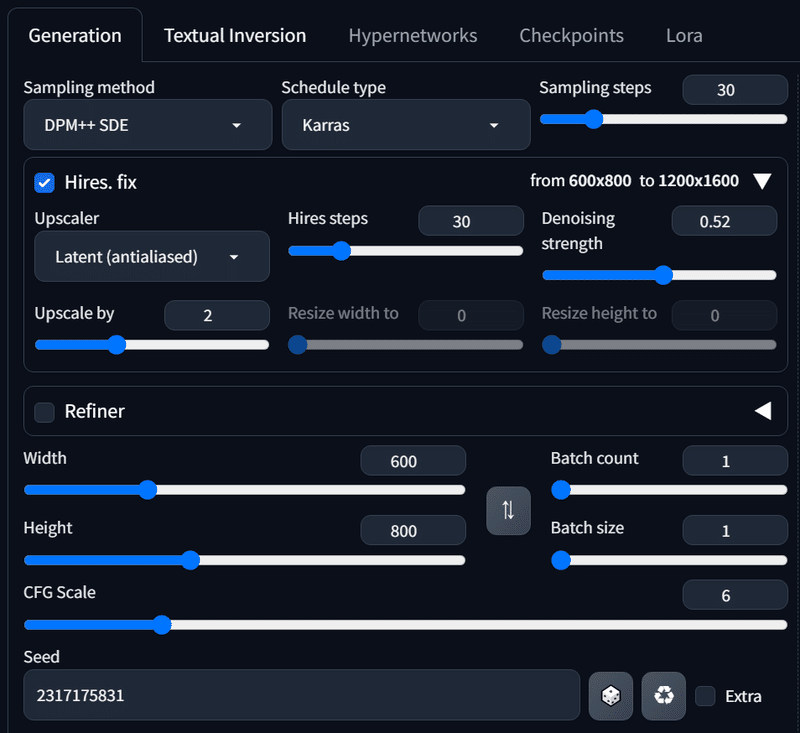Screen dimensions: 800x733
Task: Collapse the Hires. fix section triangle
Action: point(763,181)
